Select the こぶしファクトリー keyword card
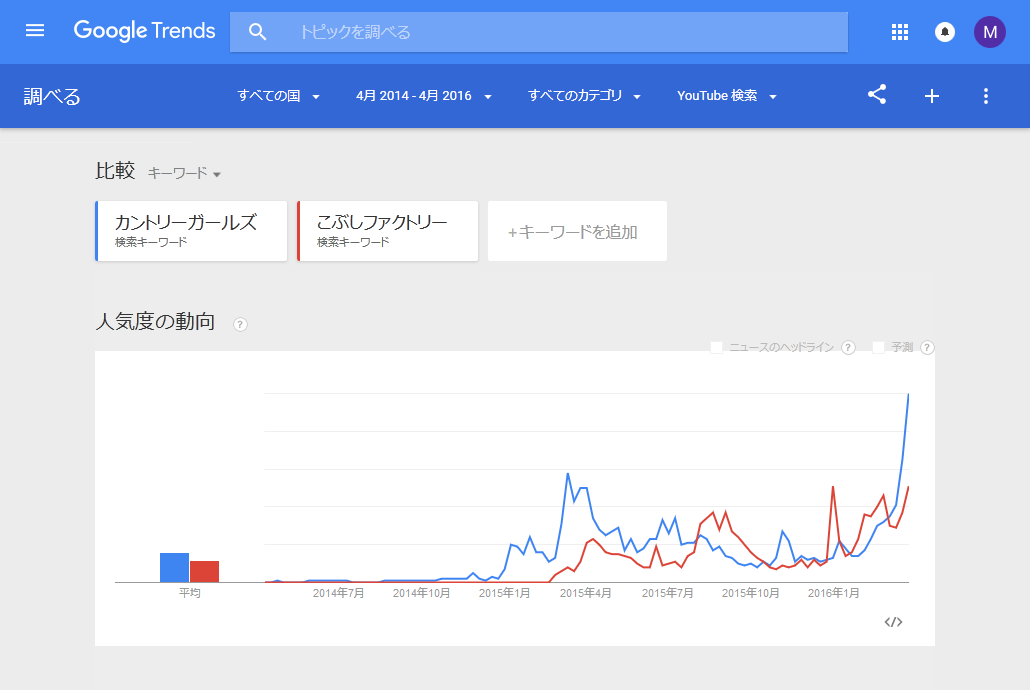The width and height of the screenshot is (1030, 690). (x=388, y=231)
